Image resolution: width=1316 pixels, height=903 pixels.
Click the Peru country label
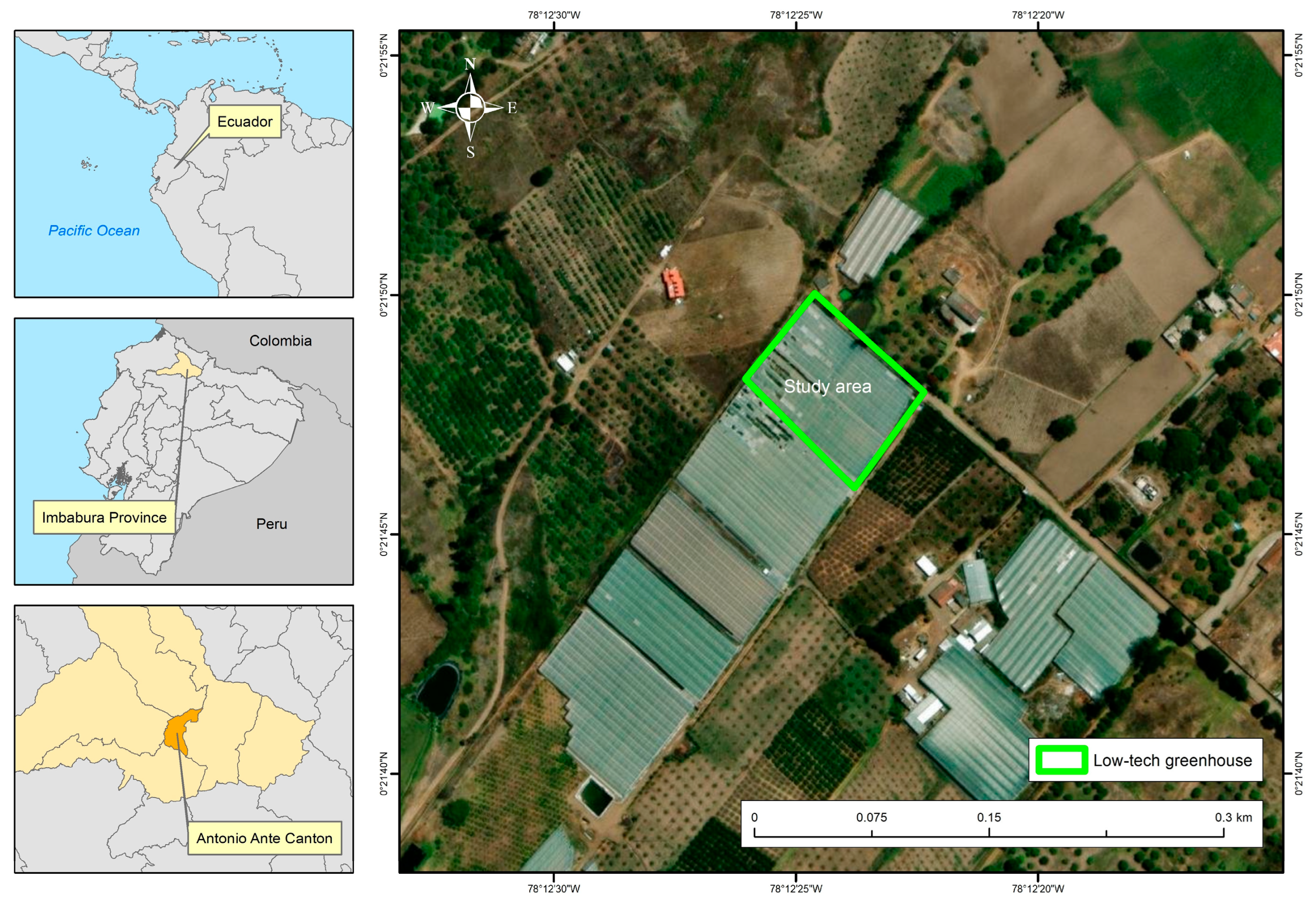(x=271, y=524)
